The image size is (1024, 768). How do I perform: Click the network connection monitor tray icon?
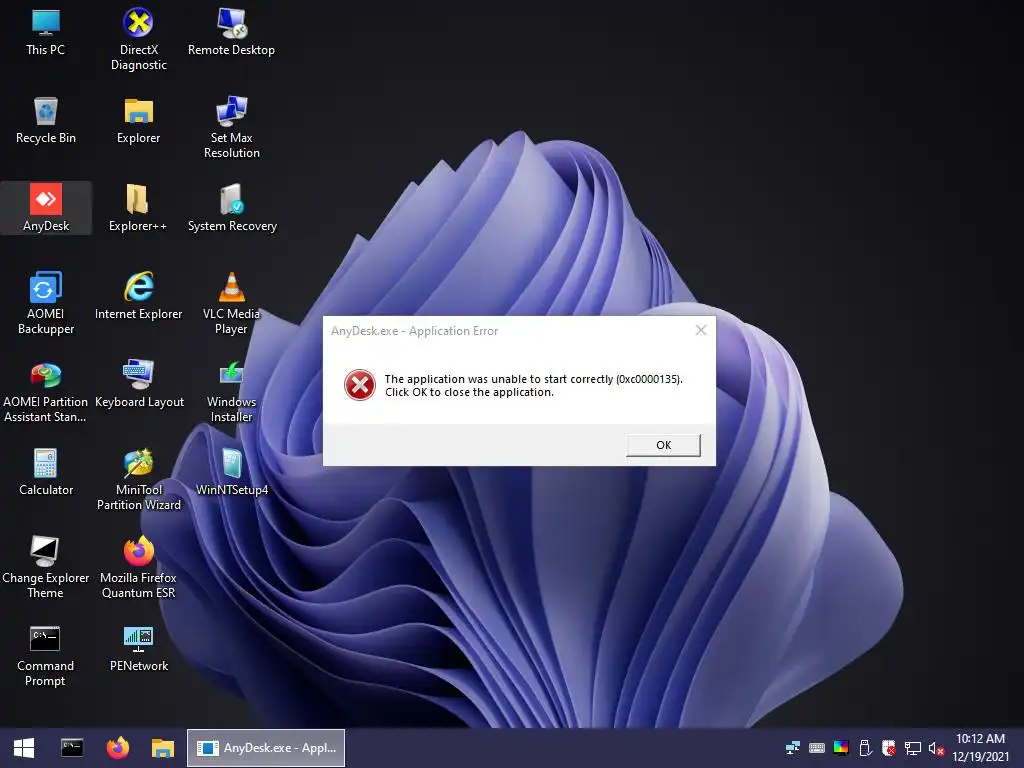[x=912, y=748]
